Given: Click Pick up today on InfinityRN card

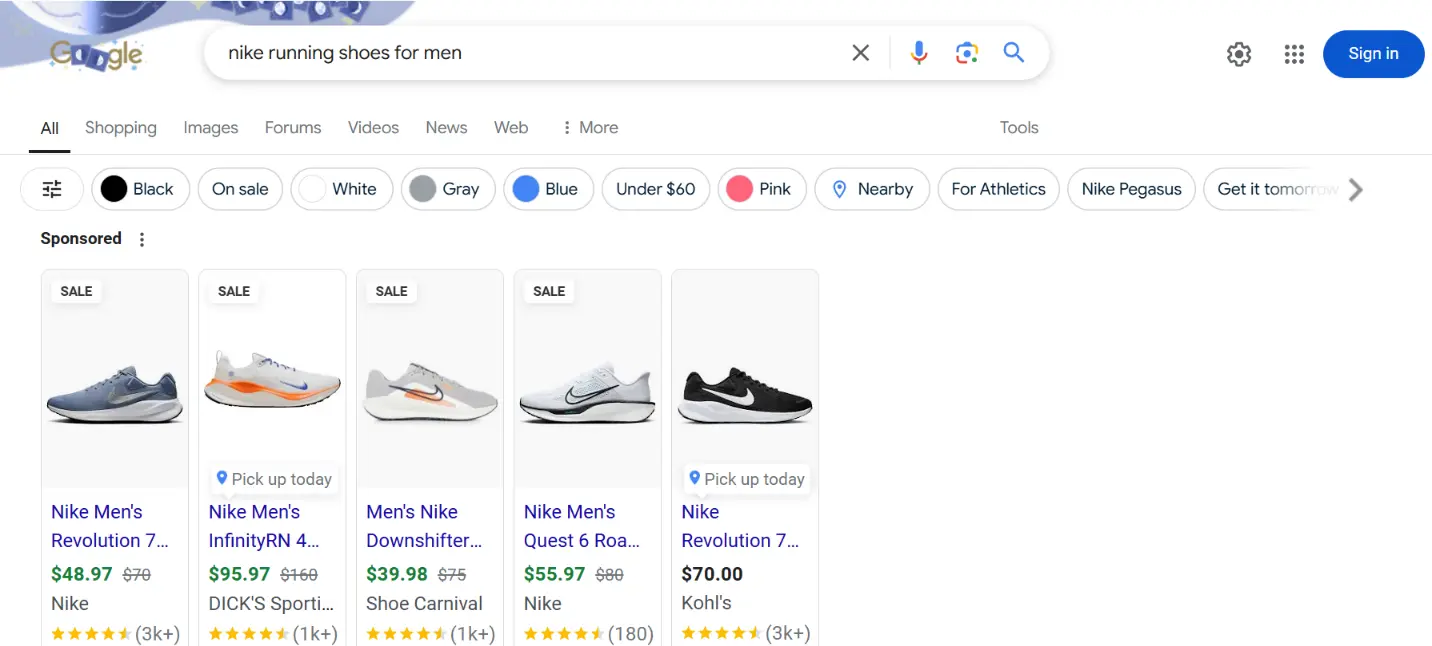Looking at the screenshot, I should click(x=273, y=479).
